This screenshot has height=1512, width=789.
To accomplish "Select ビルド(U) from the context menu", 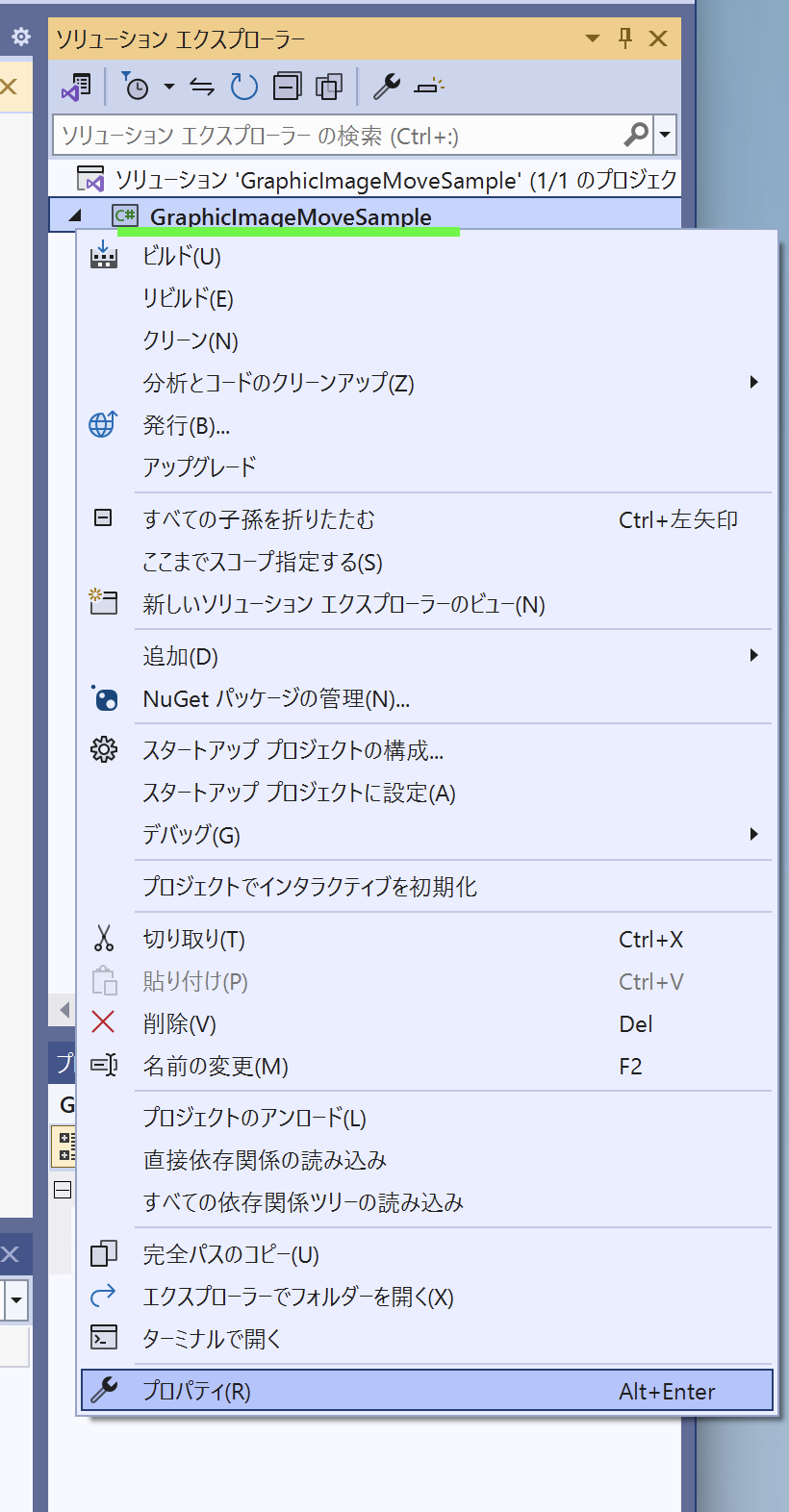I will pyautogui.click(x=192, y=258).
